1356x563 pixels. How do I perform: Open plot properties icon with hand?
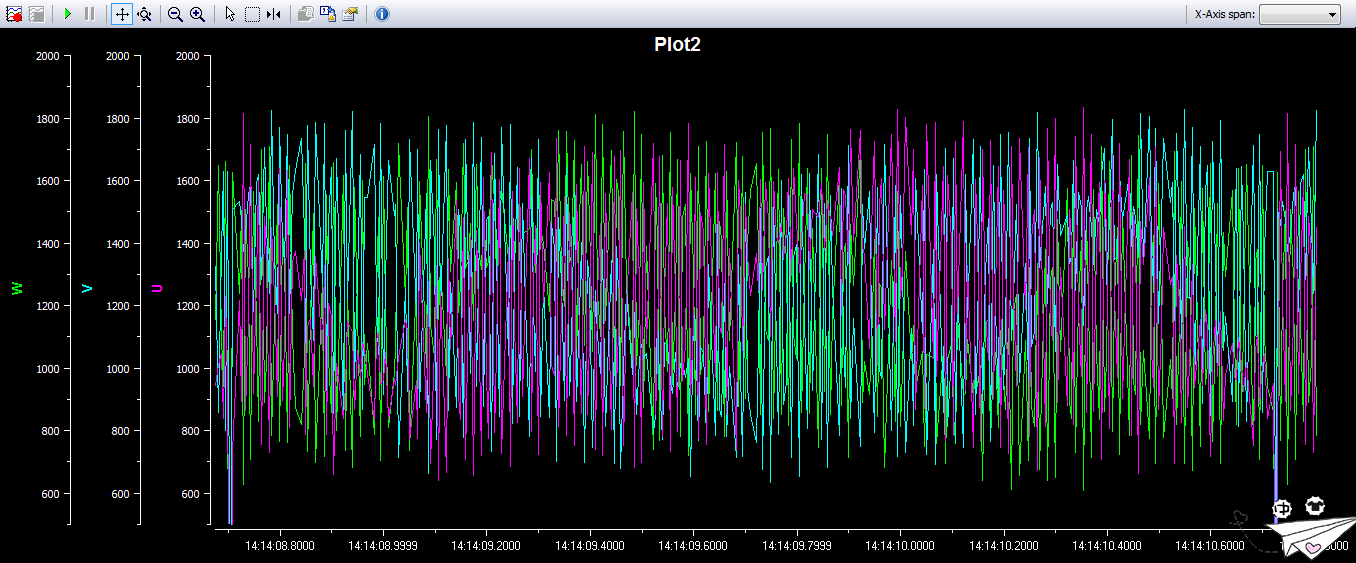click(x=349, y=14)
